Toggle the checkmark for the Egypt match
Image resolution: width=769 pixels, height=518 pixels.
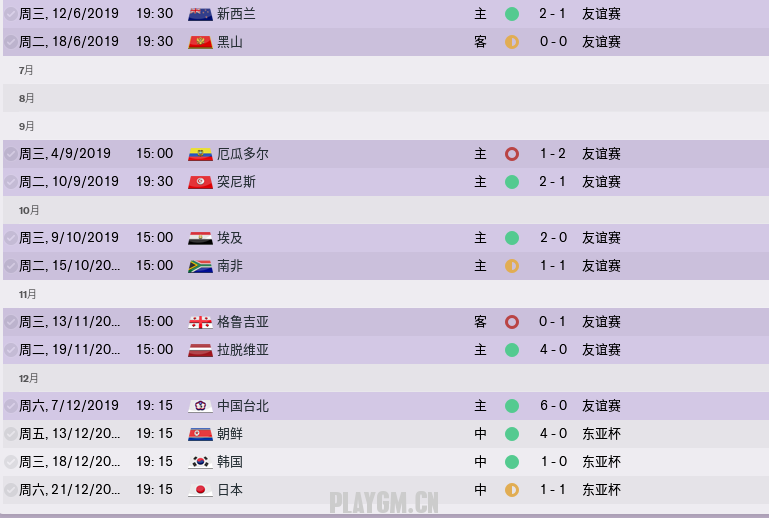10,238
